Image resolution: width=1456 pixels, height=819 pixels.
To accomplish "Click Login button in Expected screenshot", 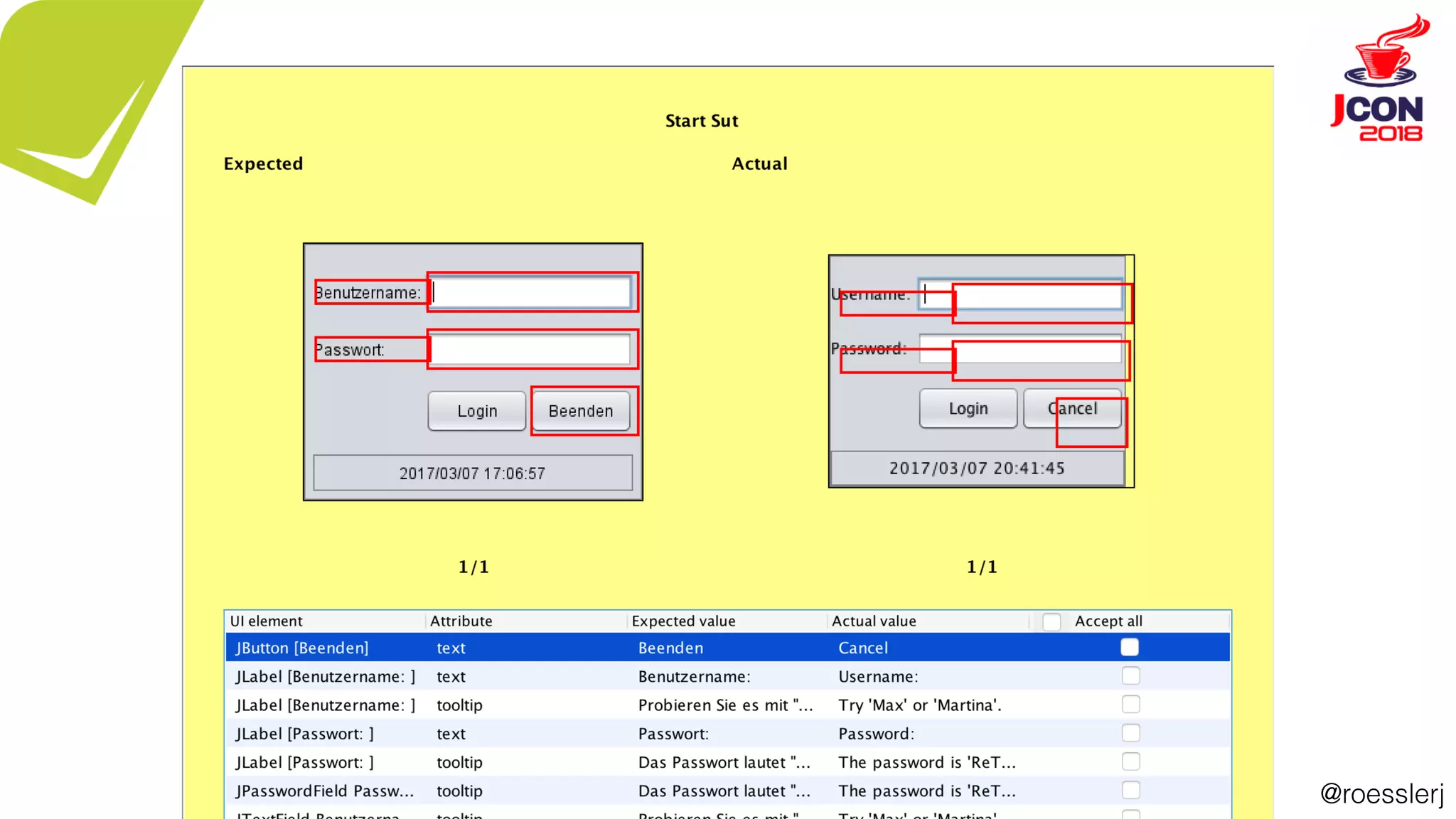I will 476,411.
